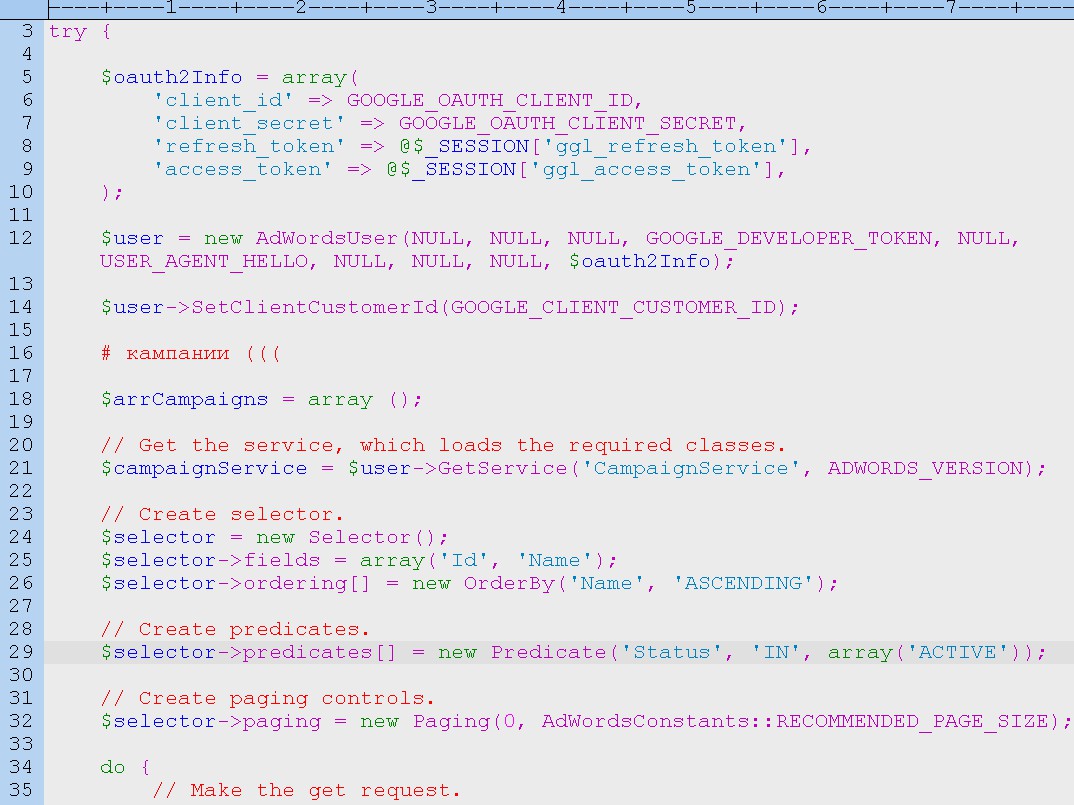The image size is (1074, 805).
Task: Click ADWORDS_VERSION constant
Action: tap(925, 469)
